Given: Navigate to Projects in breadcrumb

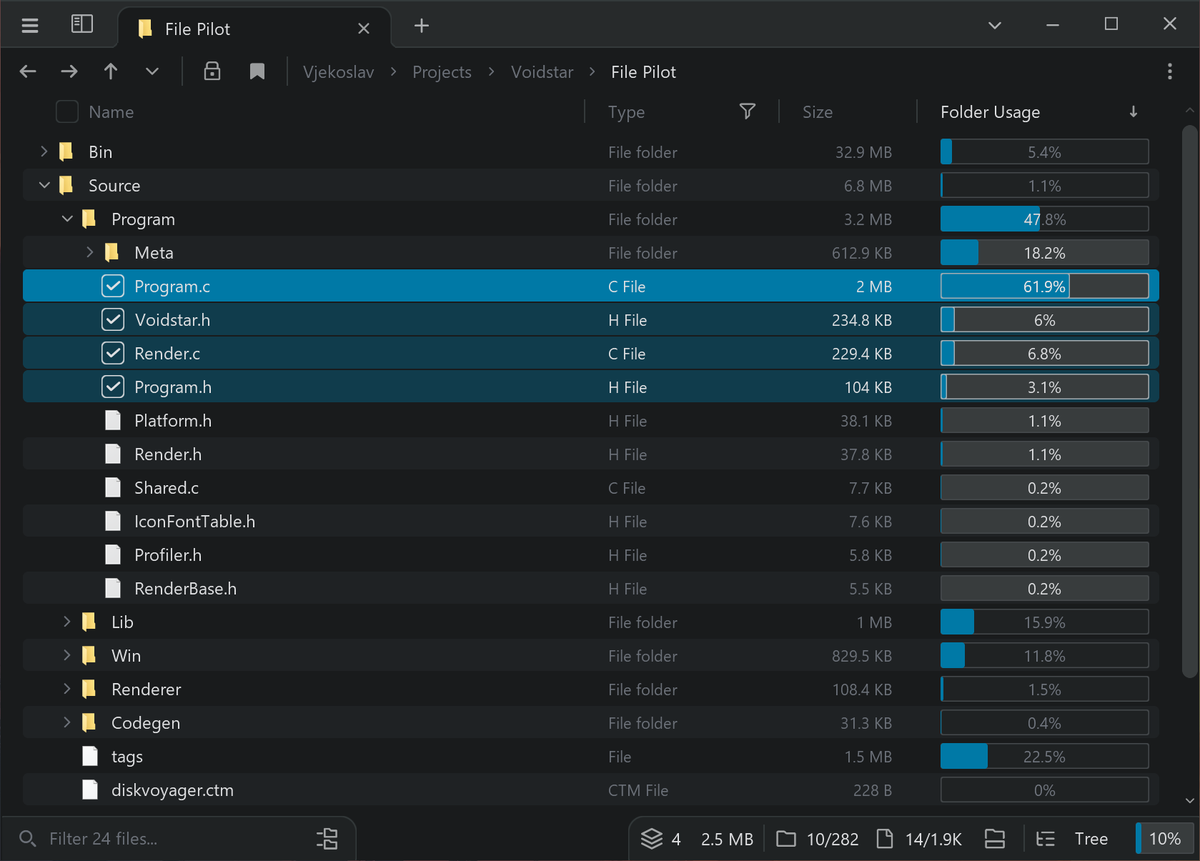Looking at the screenshot, I should tap(442, 72).
